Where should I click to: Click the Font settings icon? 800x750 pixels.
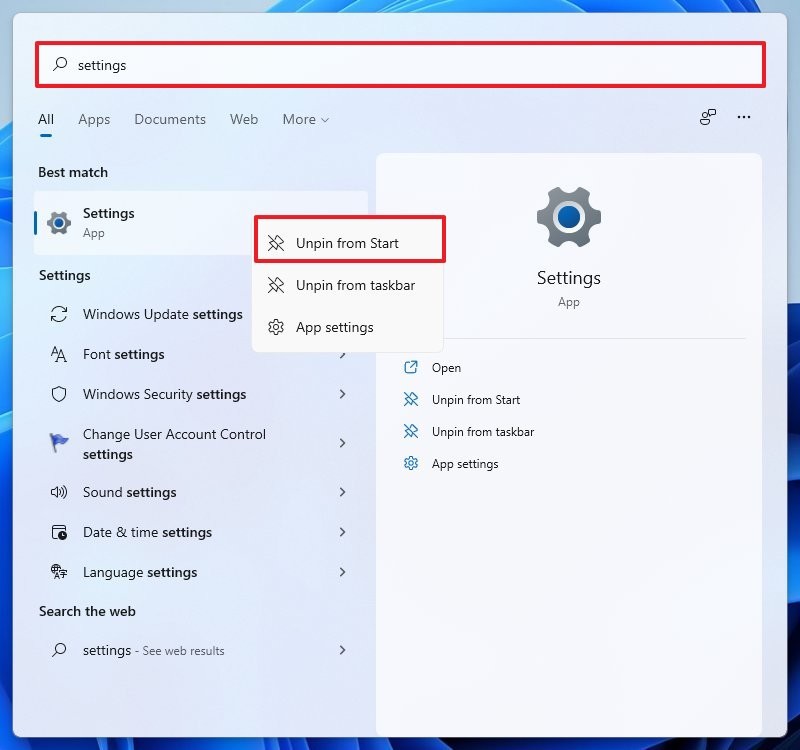tap(59, 354)
